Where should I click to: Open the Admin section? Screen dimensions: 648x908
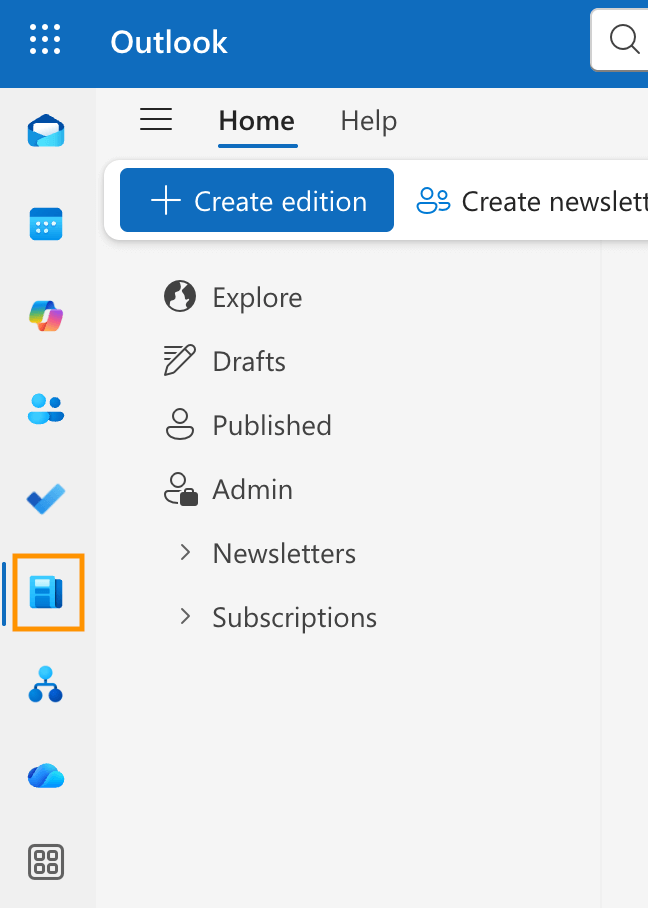tap(229, 490)
